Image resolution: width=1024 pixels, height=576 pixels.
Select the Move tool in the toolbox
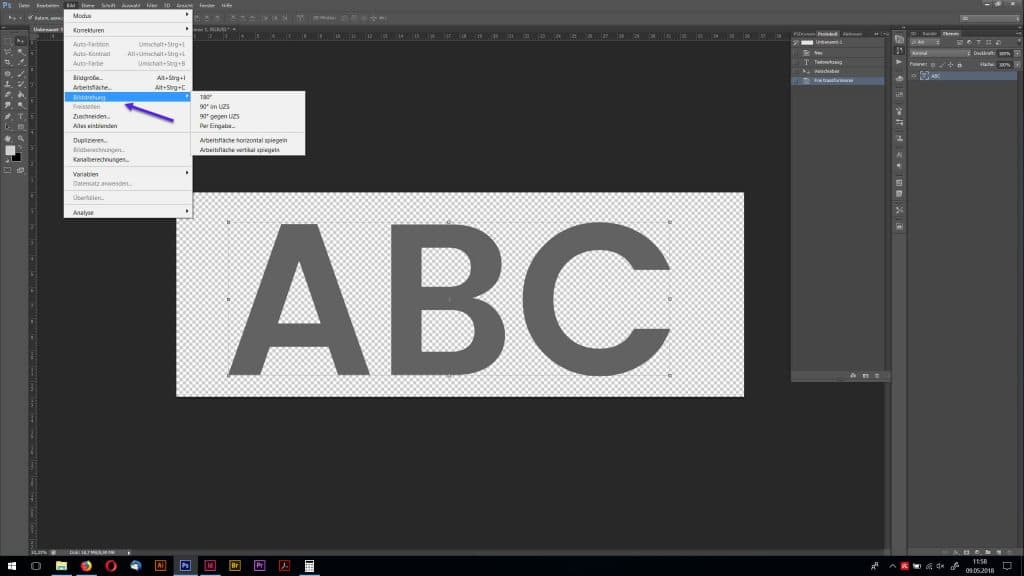20,41
